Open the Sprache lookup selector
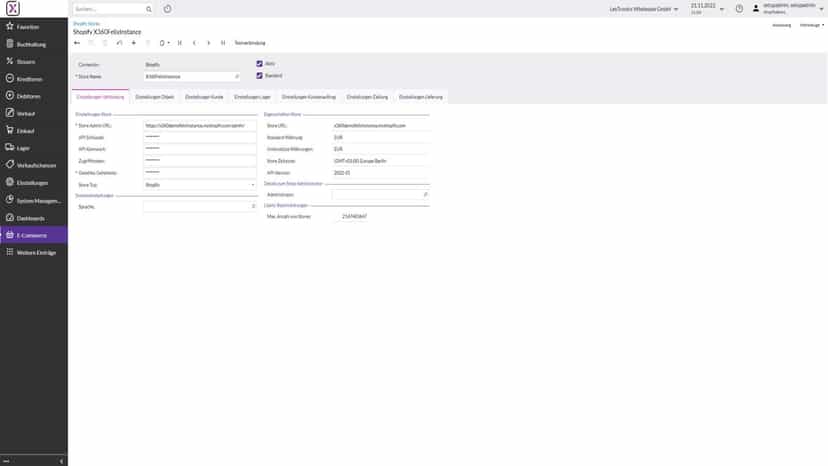This screenshot has width=828, height=466. point(253,207)
